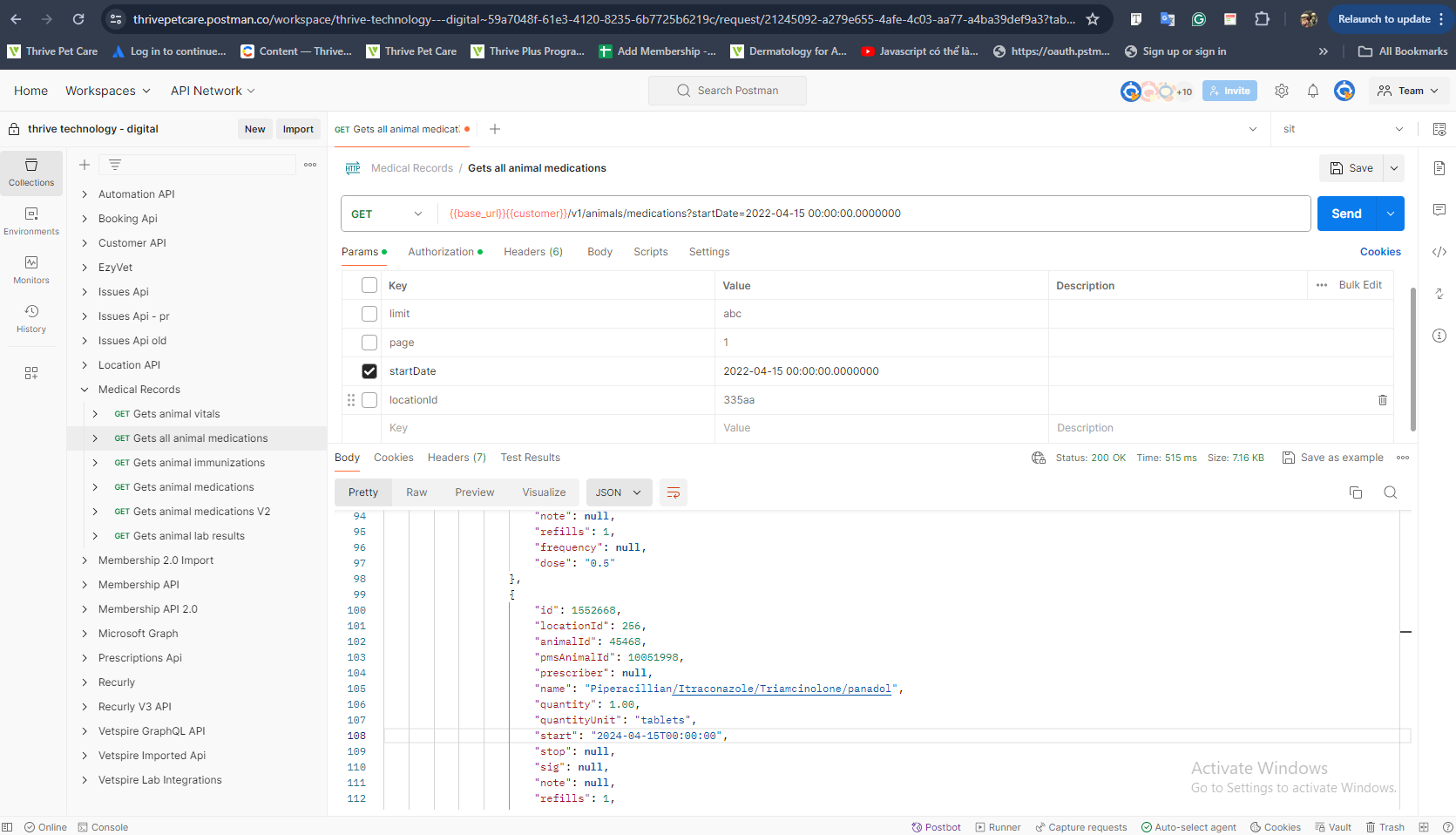Open comments icon in right sidebar
This screenshot has height=835, width=1456.
(1439, 210)
